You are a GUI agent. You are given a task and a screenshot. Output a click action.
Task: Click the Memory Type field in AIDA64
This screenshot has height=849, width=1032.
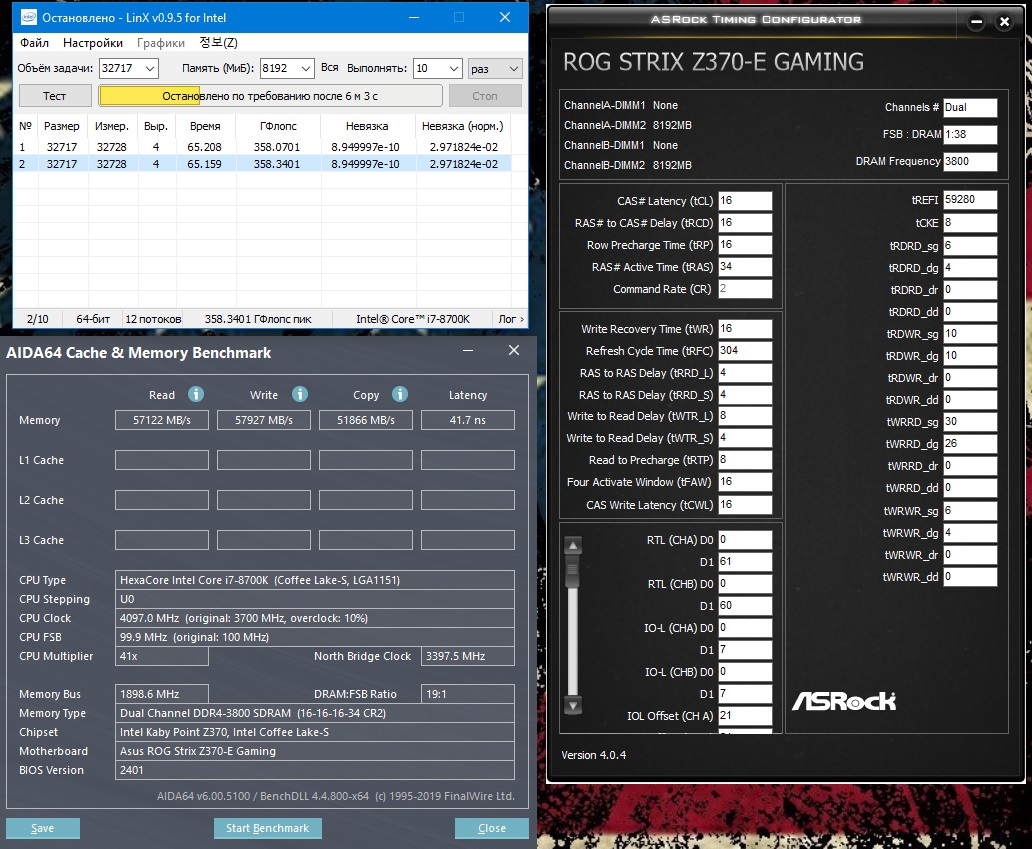pyautogui.click(x=315, y=713)
